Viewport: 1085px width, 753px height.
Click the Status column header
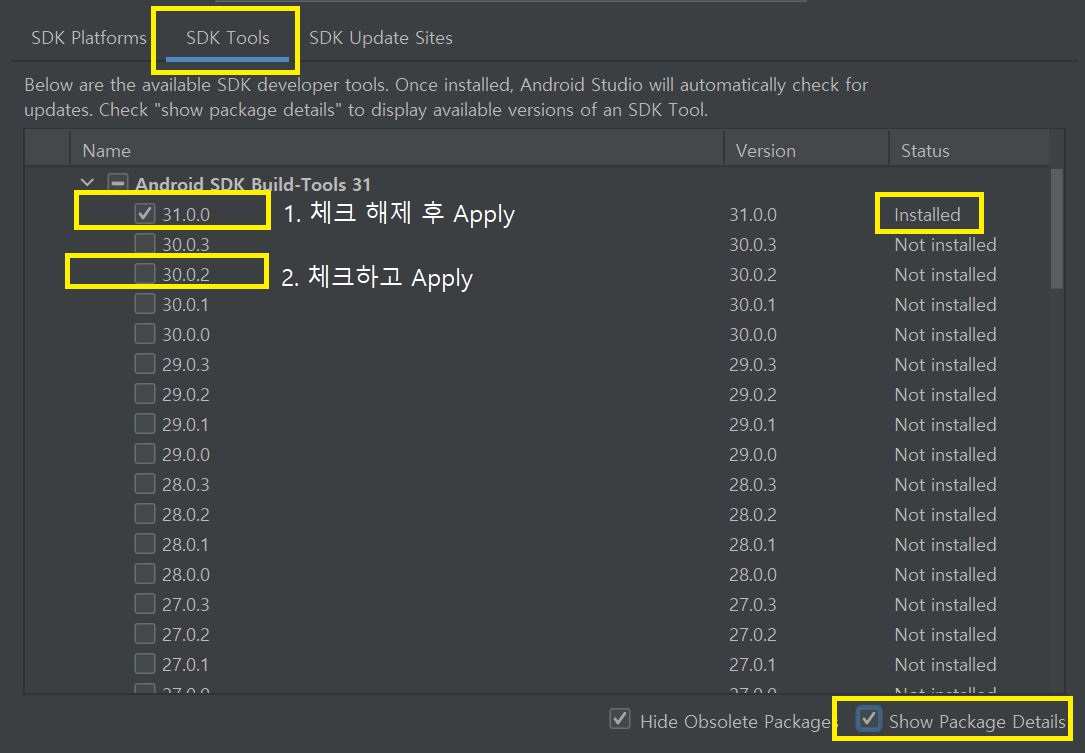tap(969, 150)
